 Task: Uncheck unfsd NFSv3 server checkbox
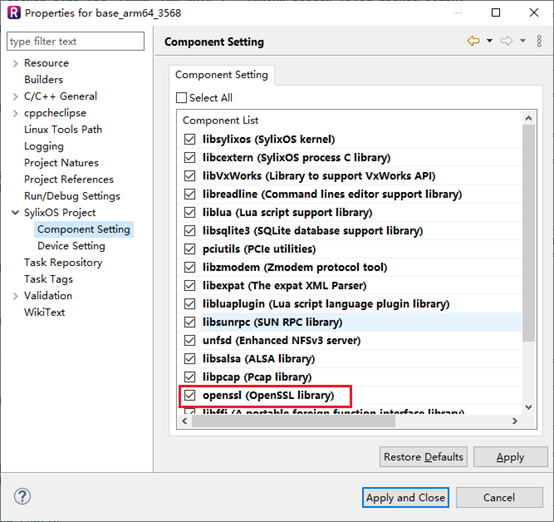click(190, 340)
